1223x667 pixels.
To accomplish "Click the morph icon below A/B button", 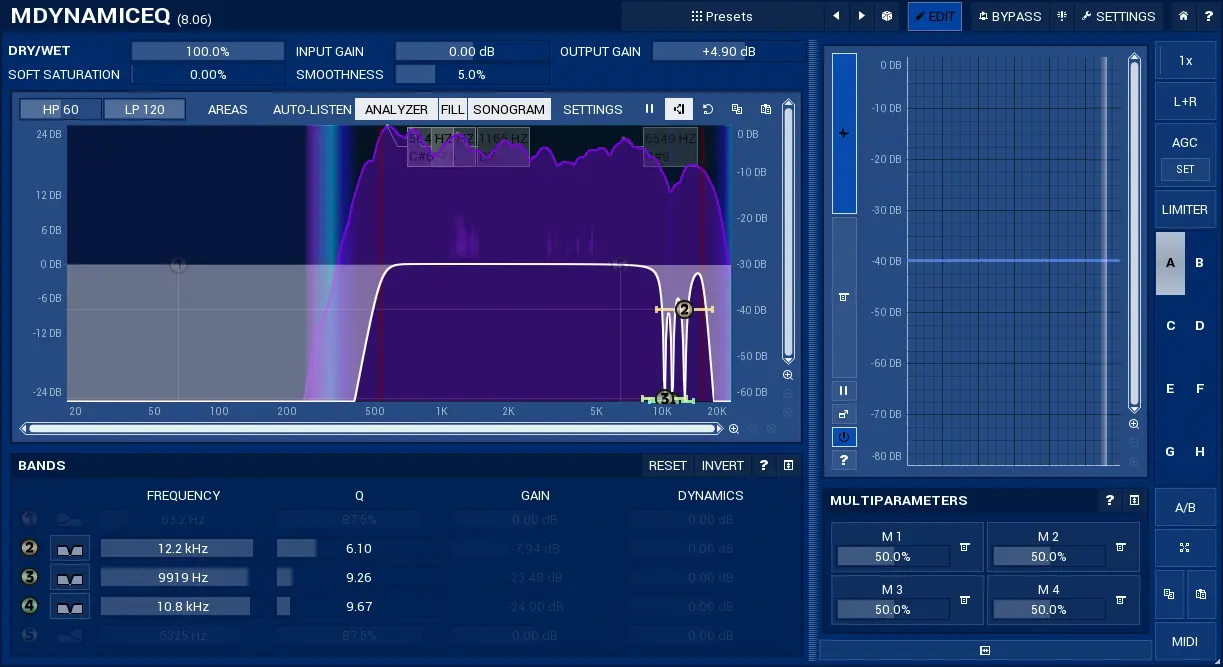I will click(x=1185, y=548).
